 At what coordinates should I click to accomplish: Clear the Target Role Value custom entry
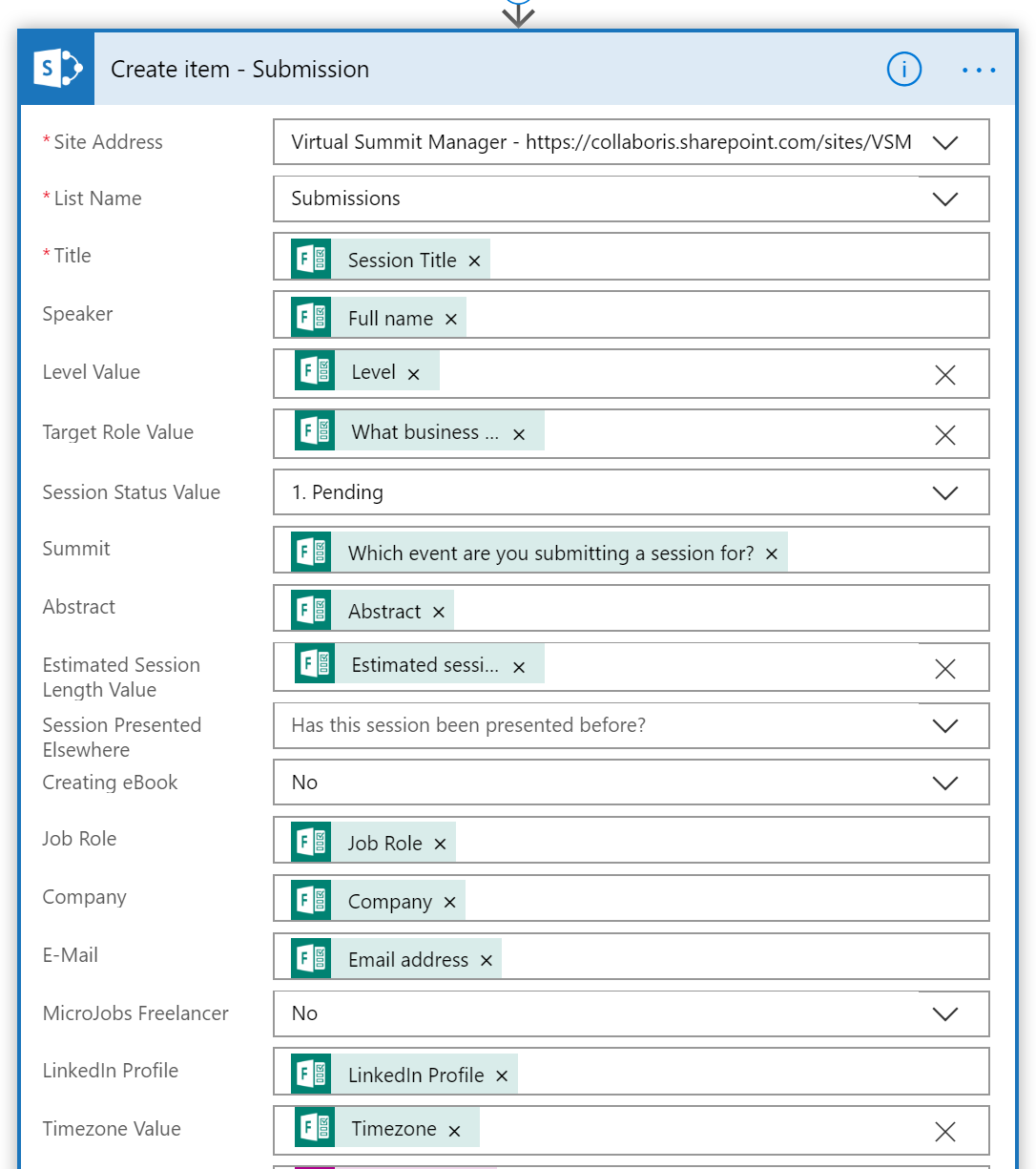945,434
